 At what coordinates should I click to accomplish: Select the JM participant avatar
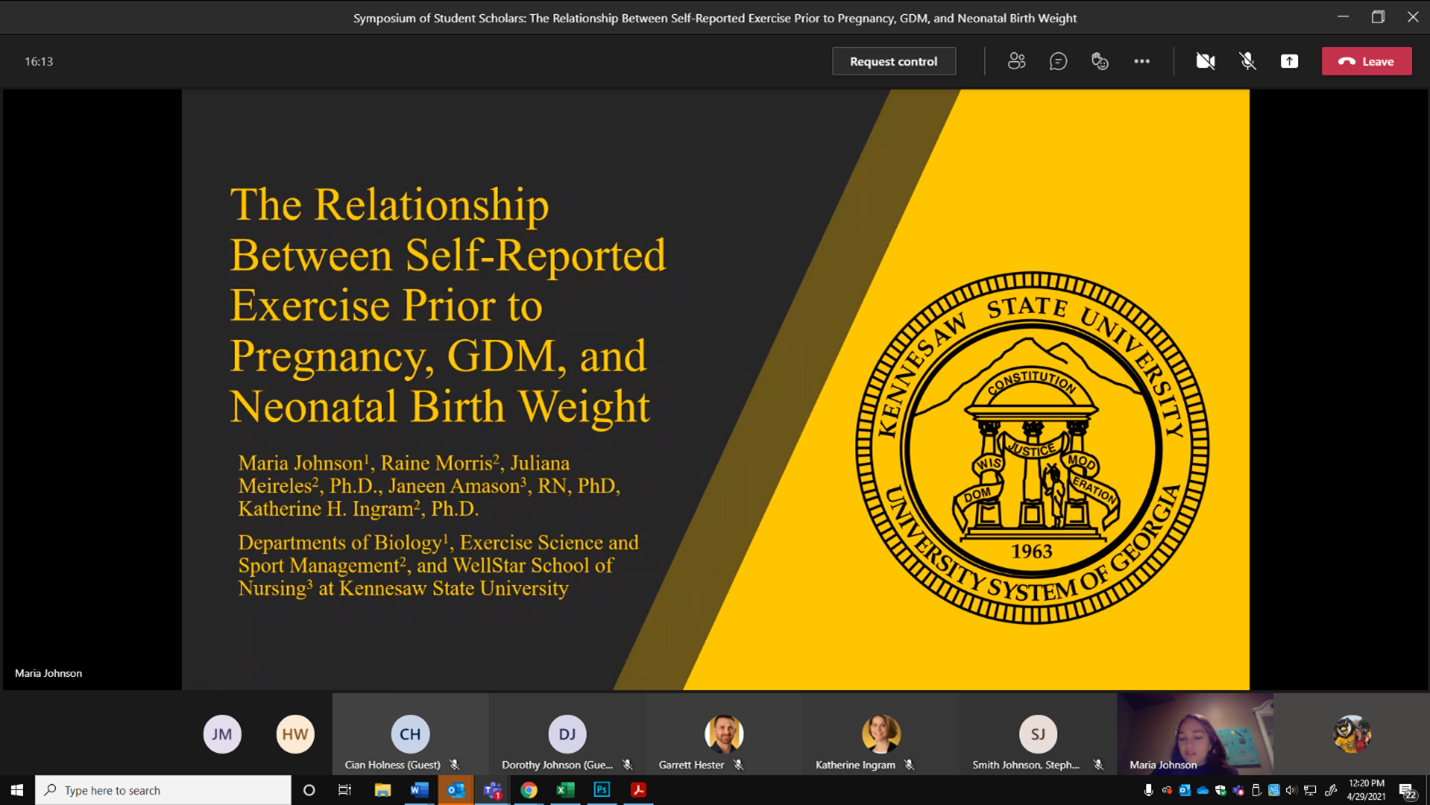[222, 734]
